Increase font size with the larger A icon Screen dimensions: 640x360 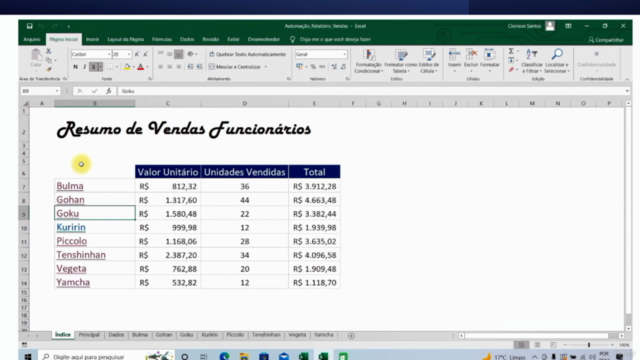137,54
